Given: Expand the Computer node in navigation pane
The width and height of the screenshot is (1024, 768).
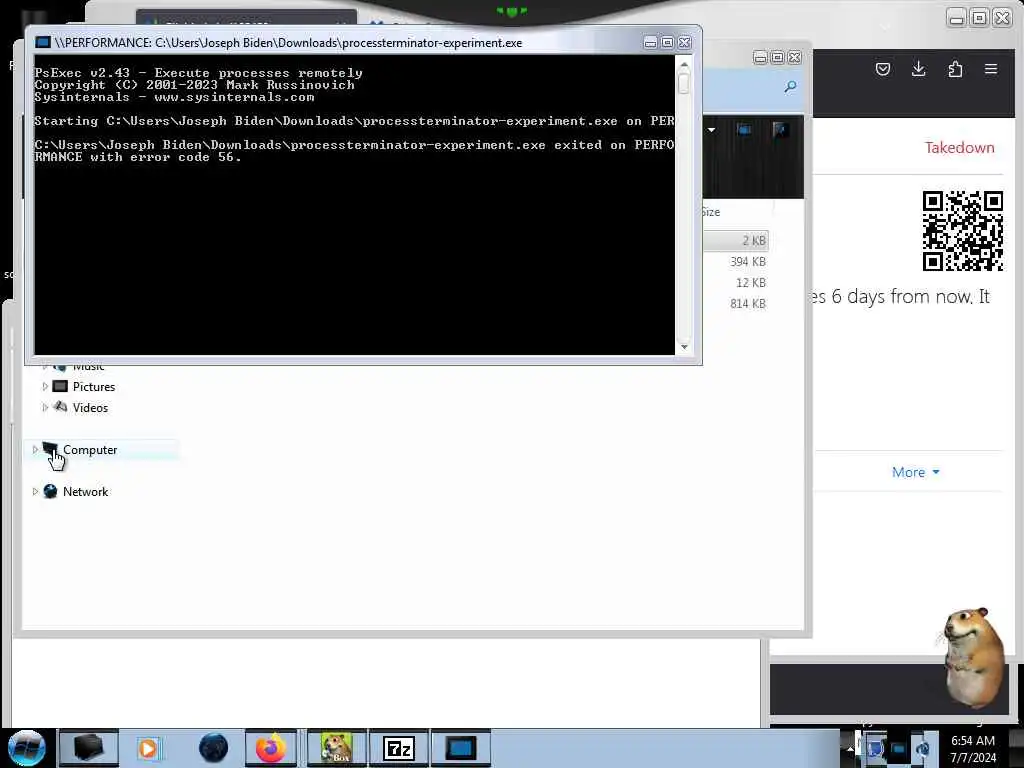Looking at the screenshot, I should [x=35, y=449].
